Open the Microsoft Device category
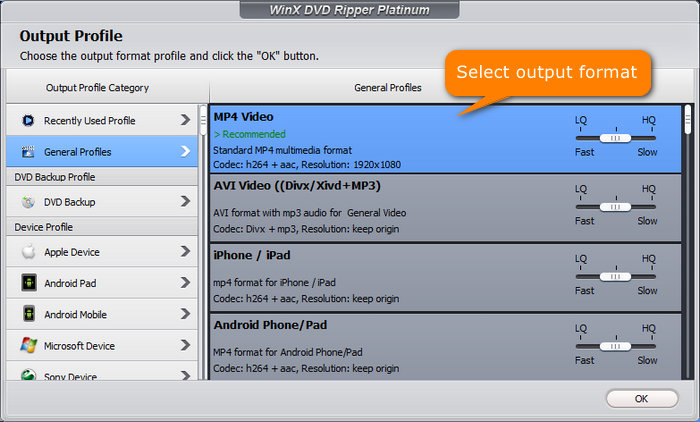This screenshot has height=422, width=700. [x=102, y=346]
